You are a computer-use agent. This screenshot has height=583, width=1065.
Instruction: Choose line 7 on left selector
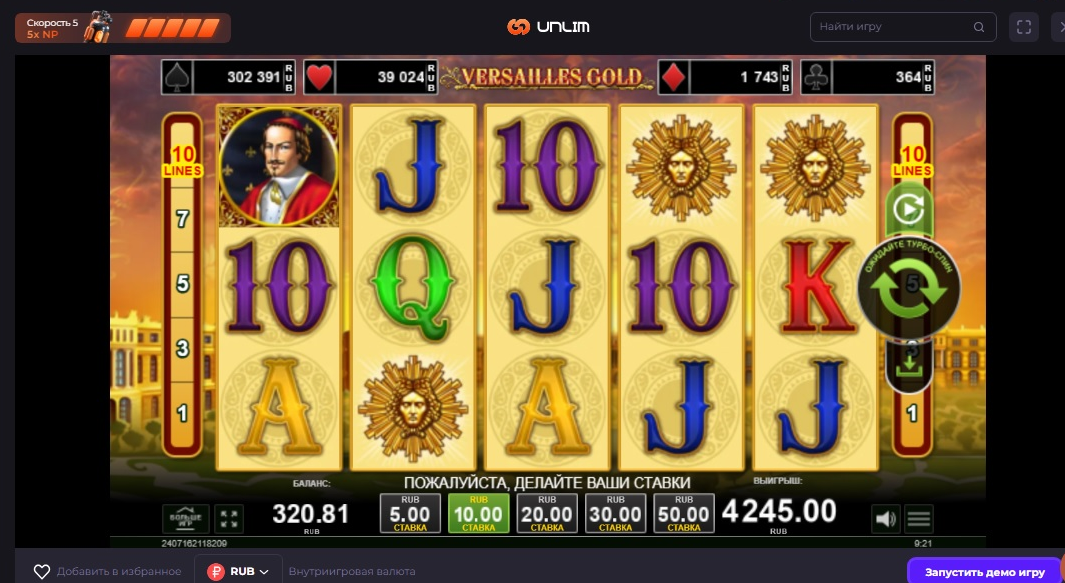tap(182, 219)
